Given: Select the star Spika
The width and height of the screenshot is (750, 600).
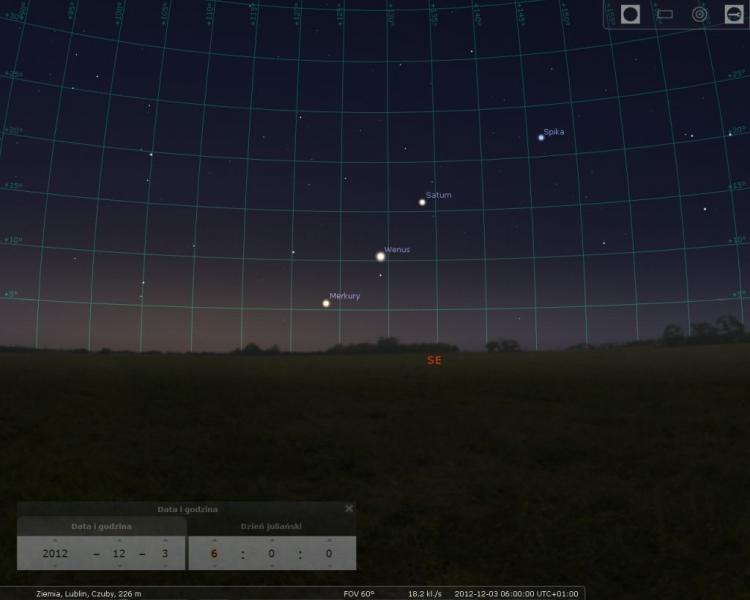Looking at the screenshot, I should coord(541,137).
